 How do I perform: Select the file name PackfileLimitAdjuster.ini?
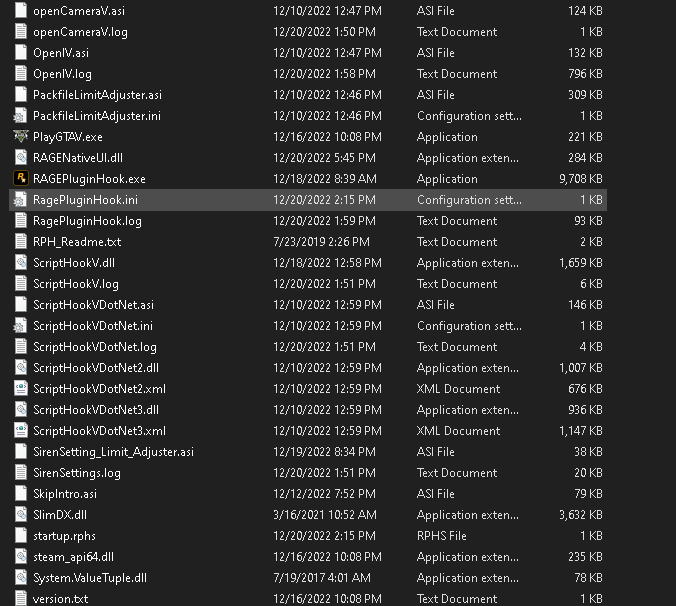(97, 116)
